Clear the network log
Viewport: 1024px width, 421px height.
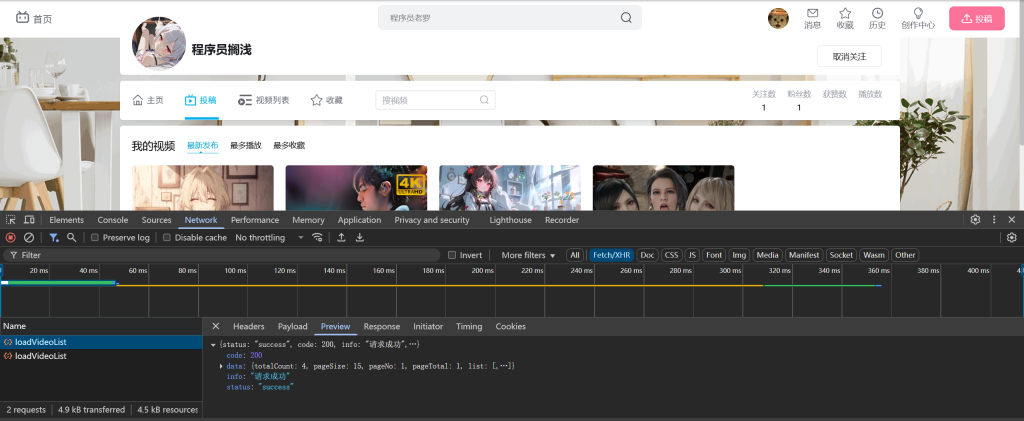[x=29, y=238]
